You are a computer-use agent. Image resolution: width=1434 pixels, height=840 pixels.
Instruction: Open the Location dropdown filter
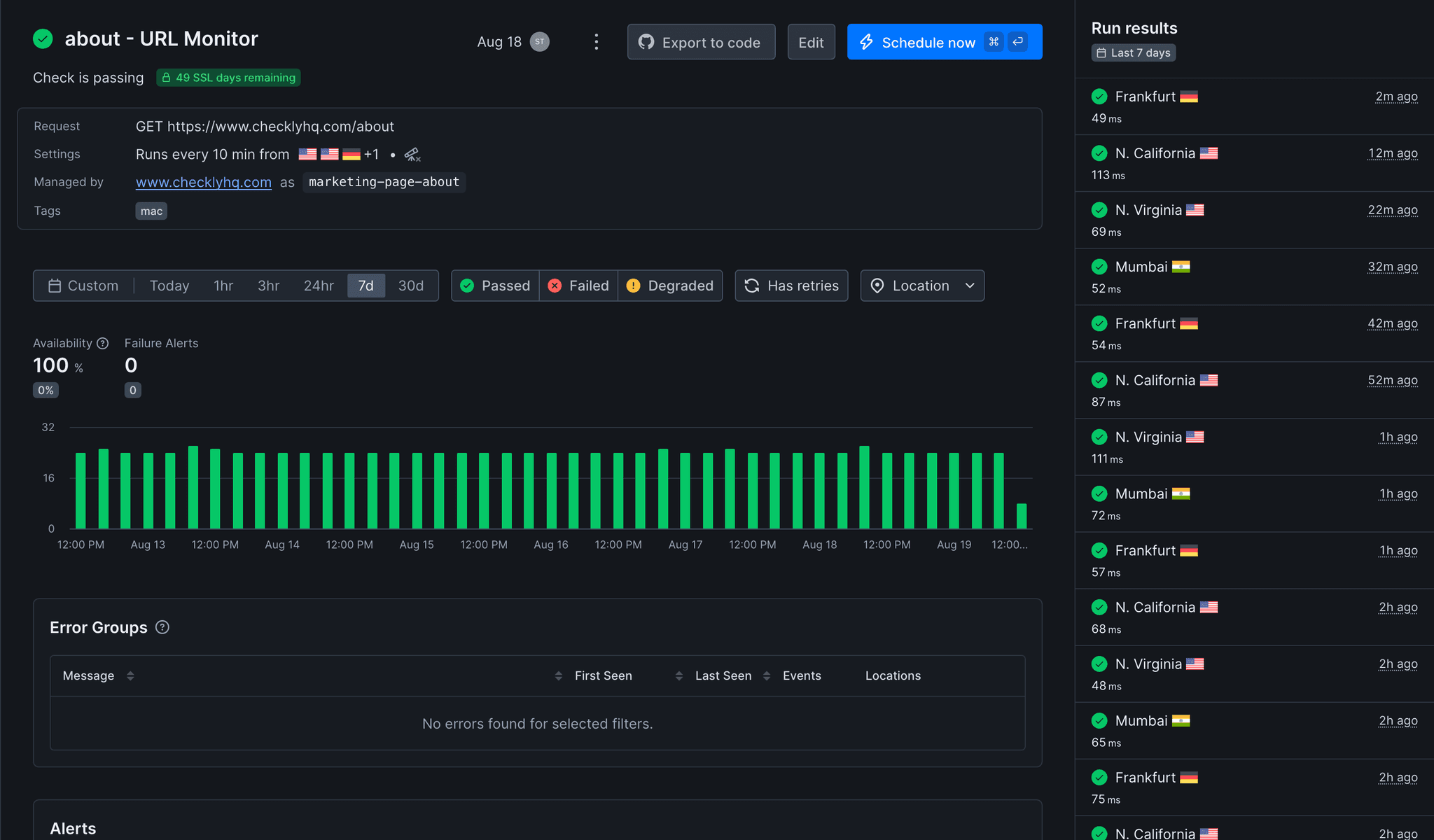point(922,286)
